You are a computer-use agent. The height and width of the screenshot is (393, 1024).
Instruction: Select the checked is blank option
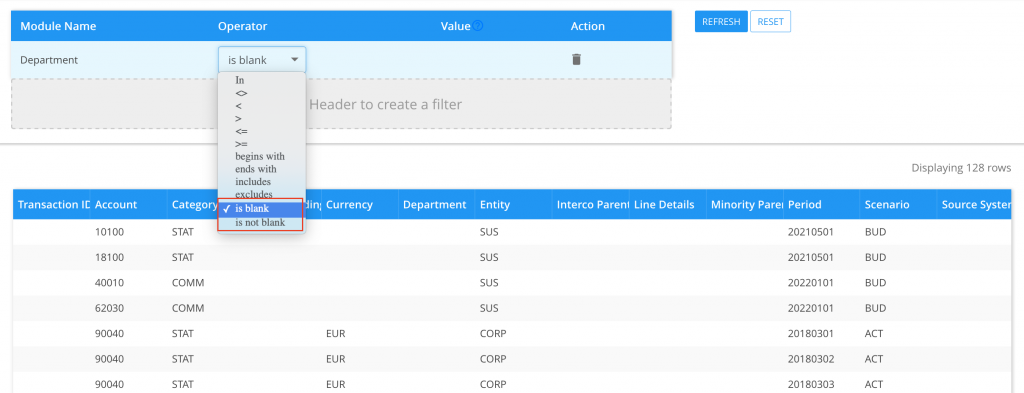[x=261, y=209]
